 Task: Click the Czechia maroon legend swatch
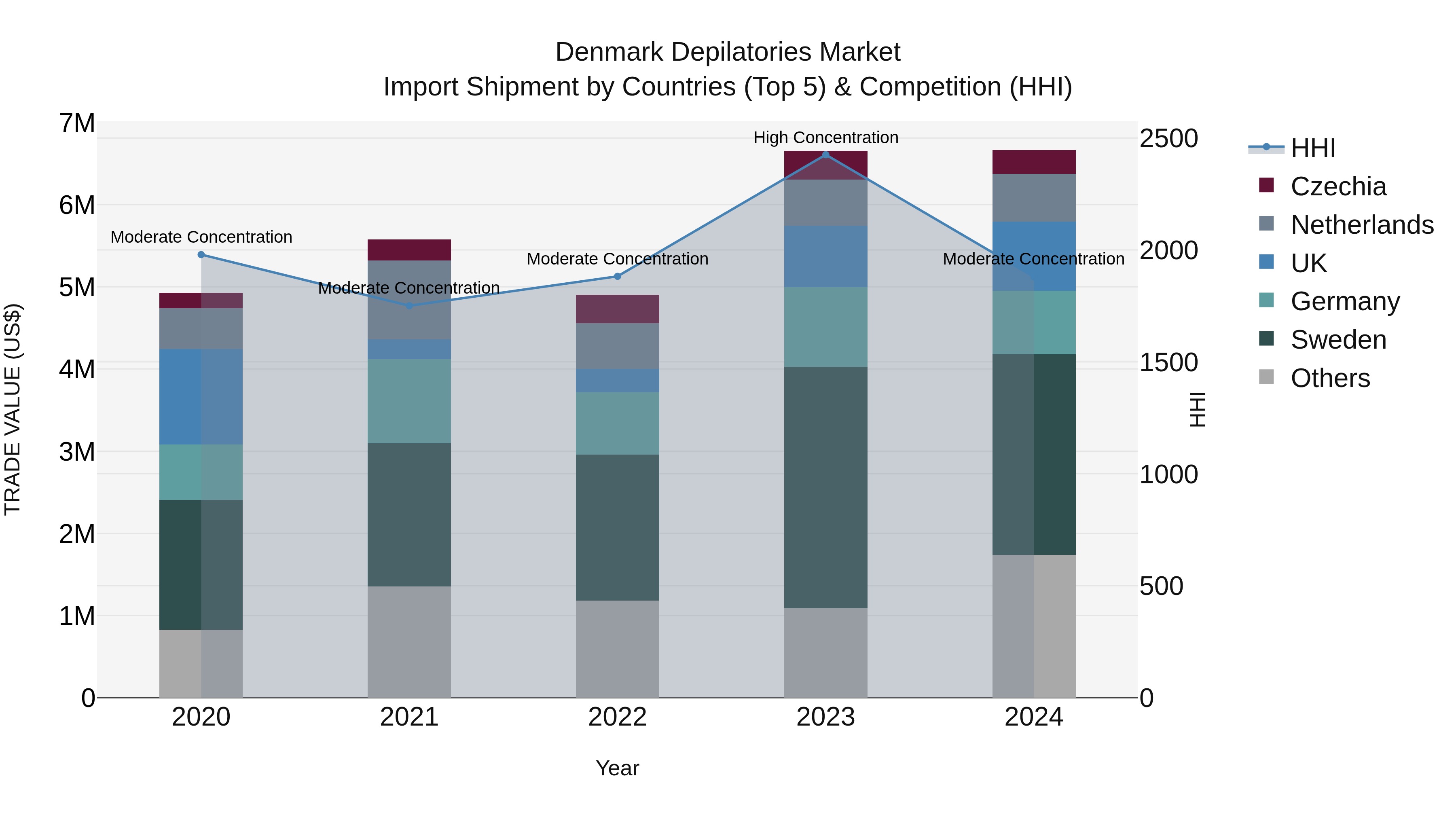[1267, 185]
